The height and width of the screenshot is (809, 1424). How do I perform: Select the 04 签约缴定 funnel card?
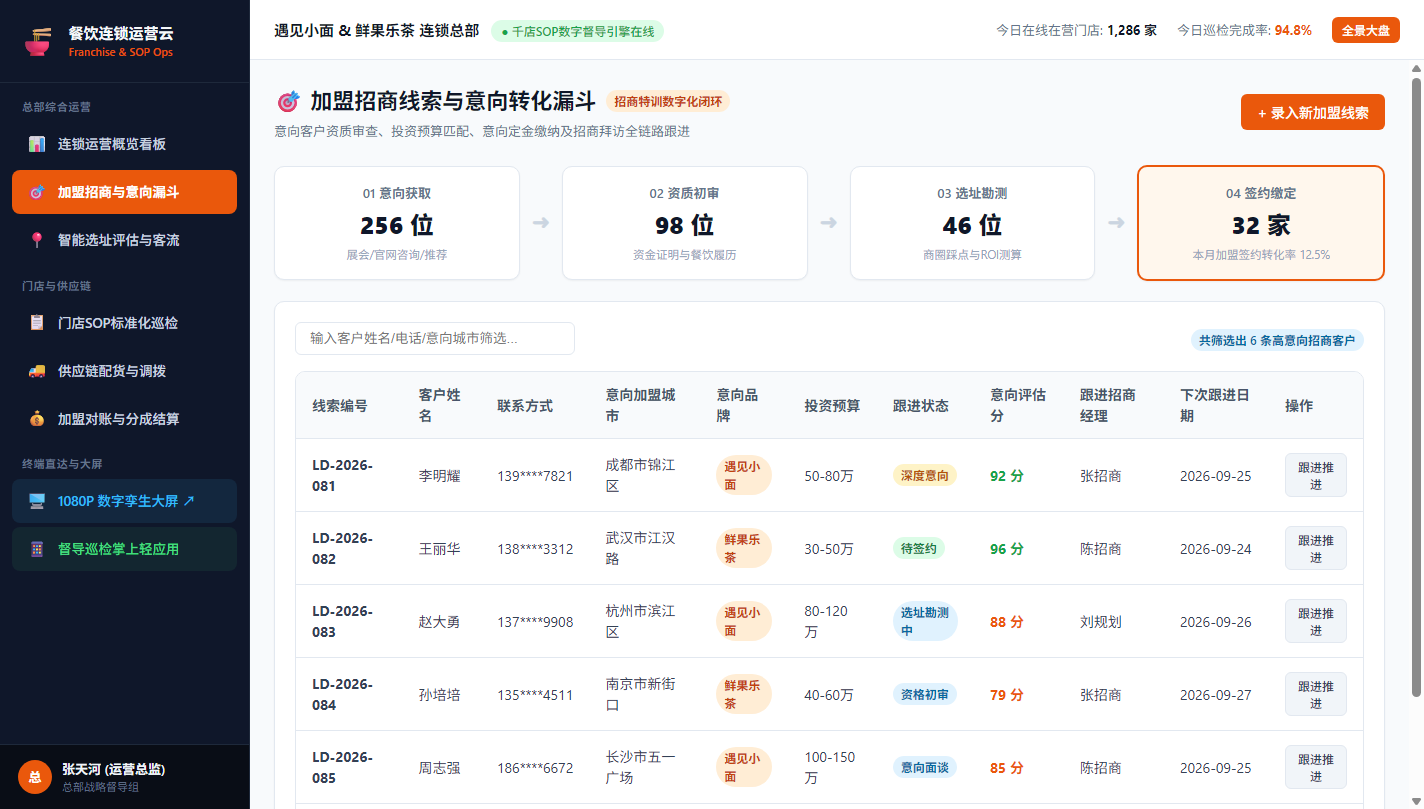point(1261,223)
